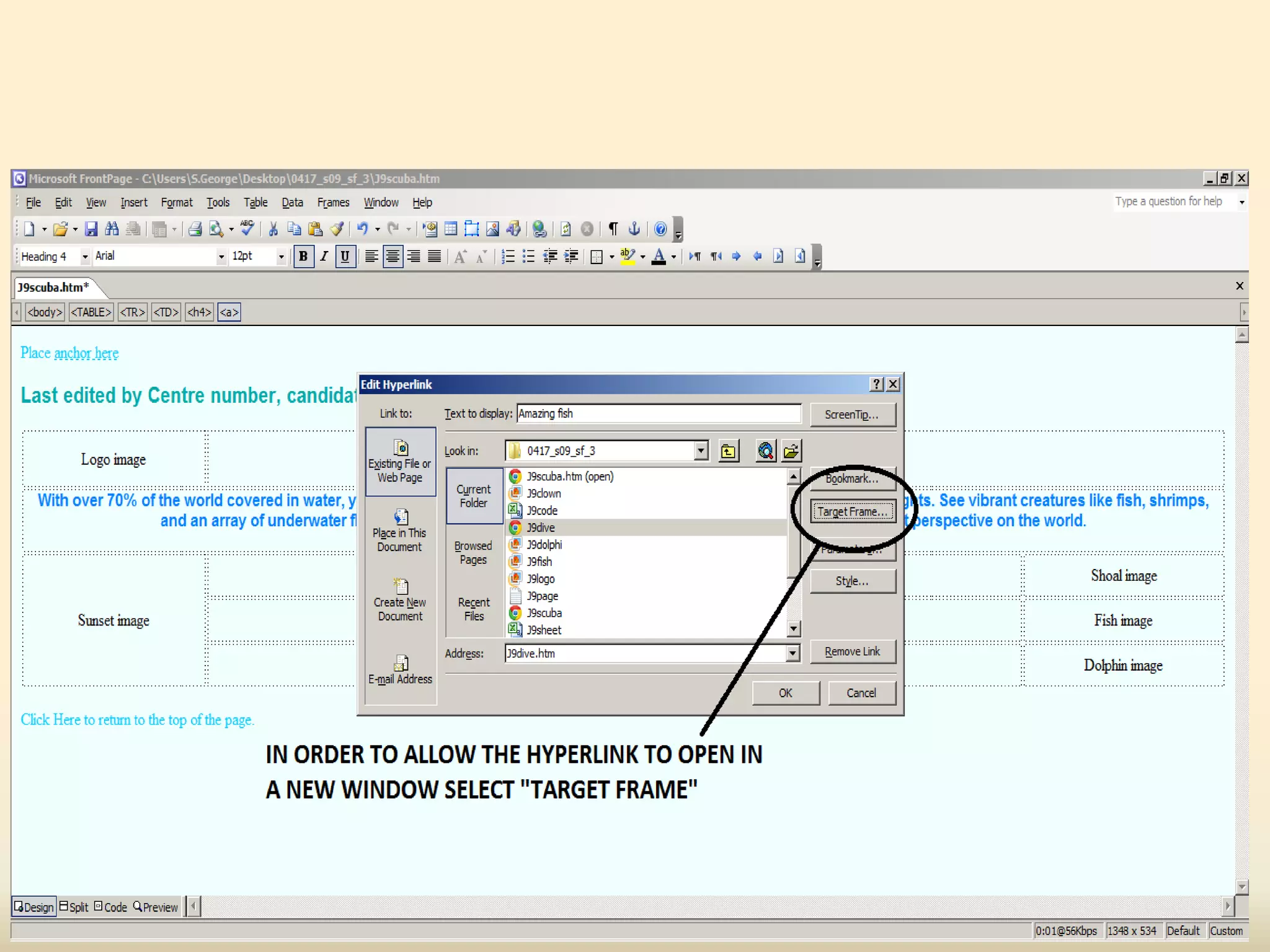The height and width of the screenshot is (952, 1270).
Task: Expand the Look in folder dropdown
Action: click(x=701, y=451)
